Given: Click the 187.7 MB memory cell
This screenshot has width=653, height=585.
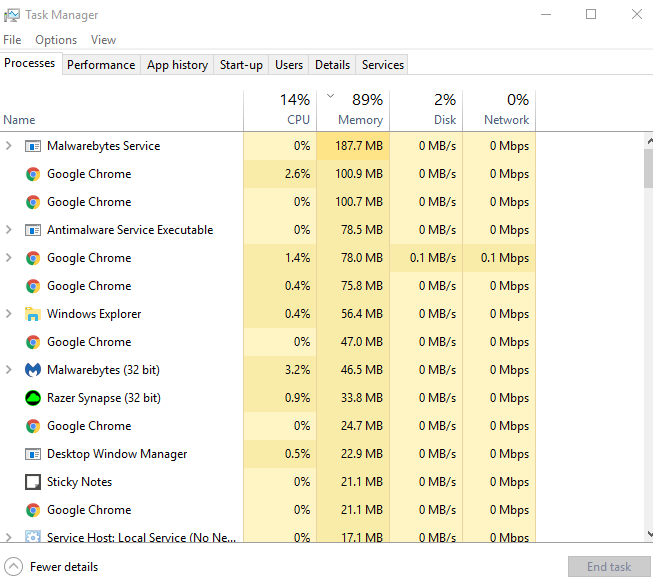Looking at the screenshot, I should (x=353, y=146).
